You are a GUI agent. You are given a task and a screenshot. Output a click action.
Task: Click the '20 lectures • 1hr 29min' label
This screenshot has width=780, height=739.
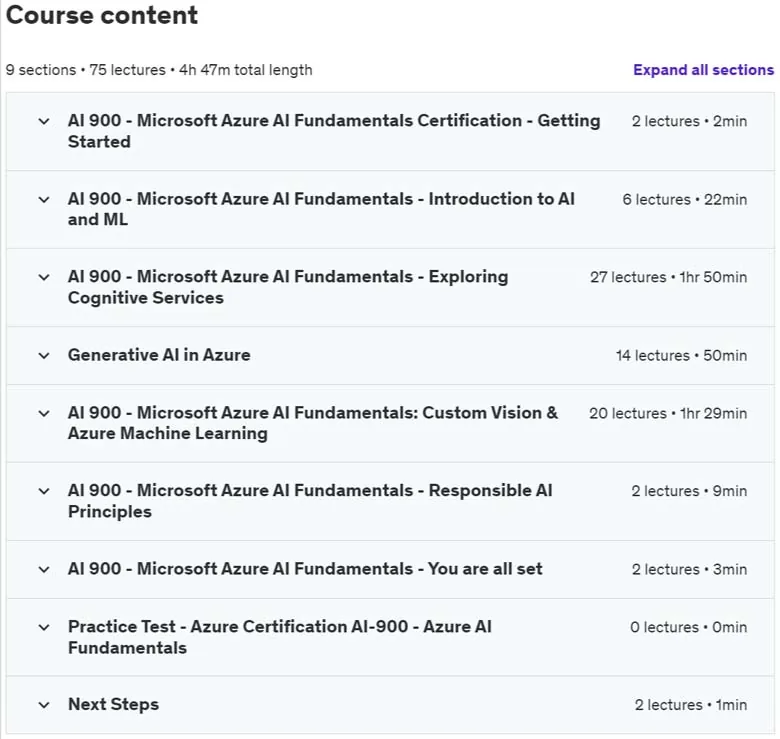pos(668,414)
